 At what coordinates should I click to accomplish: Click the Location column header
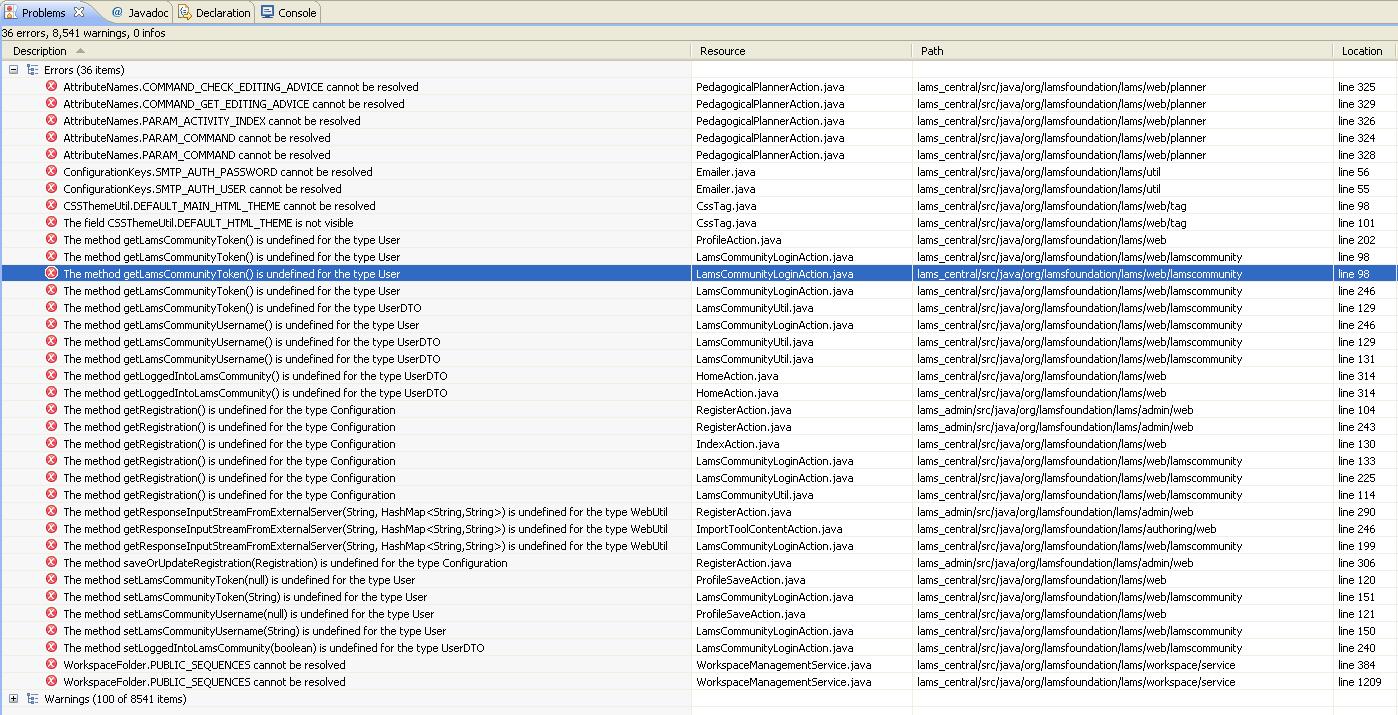point(1361,51)
